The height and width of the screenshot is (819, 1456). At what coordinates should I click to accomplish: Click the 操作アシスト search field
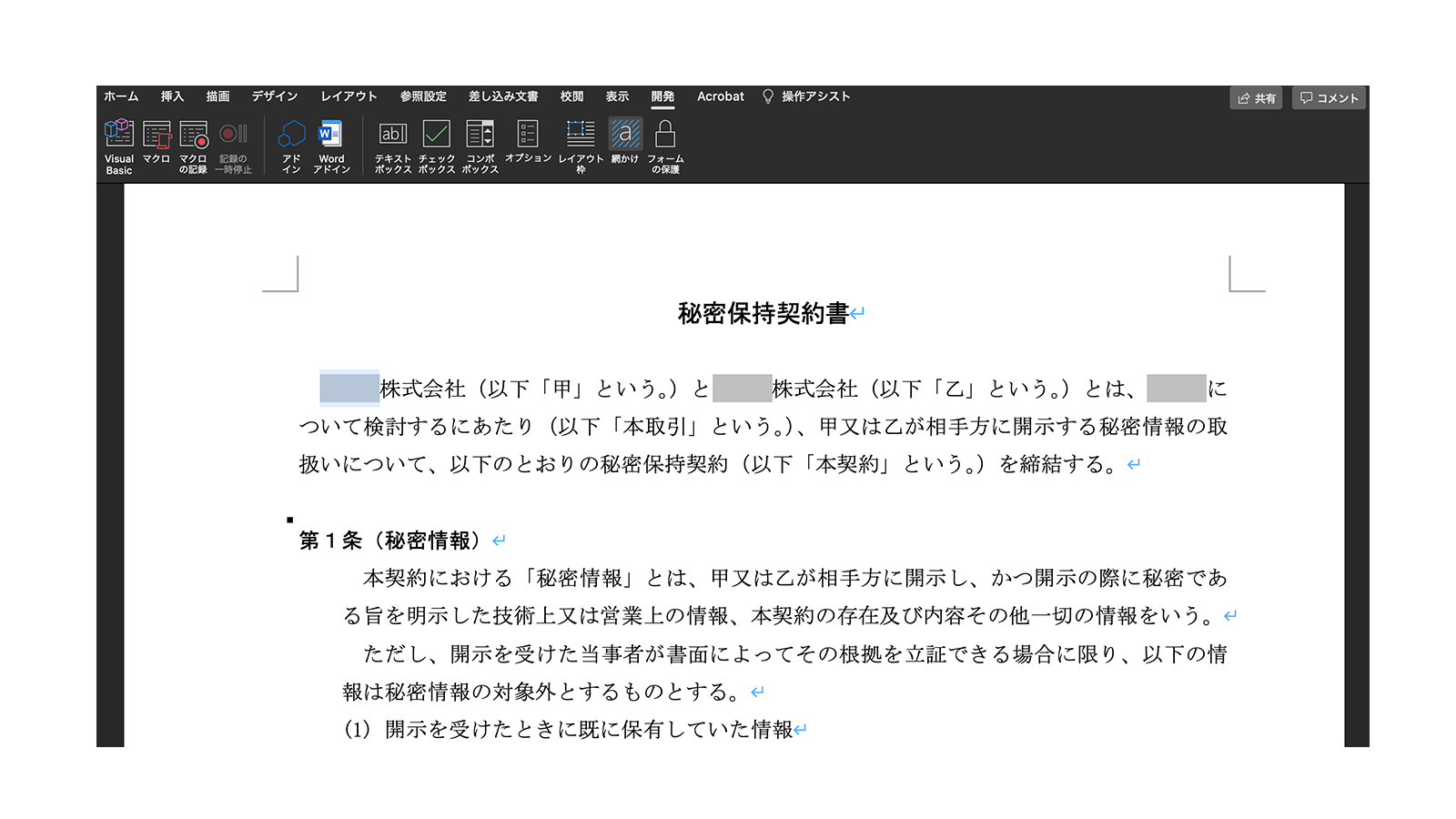[816, 96]
